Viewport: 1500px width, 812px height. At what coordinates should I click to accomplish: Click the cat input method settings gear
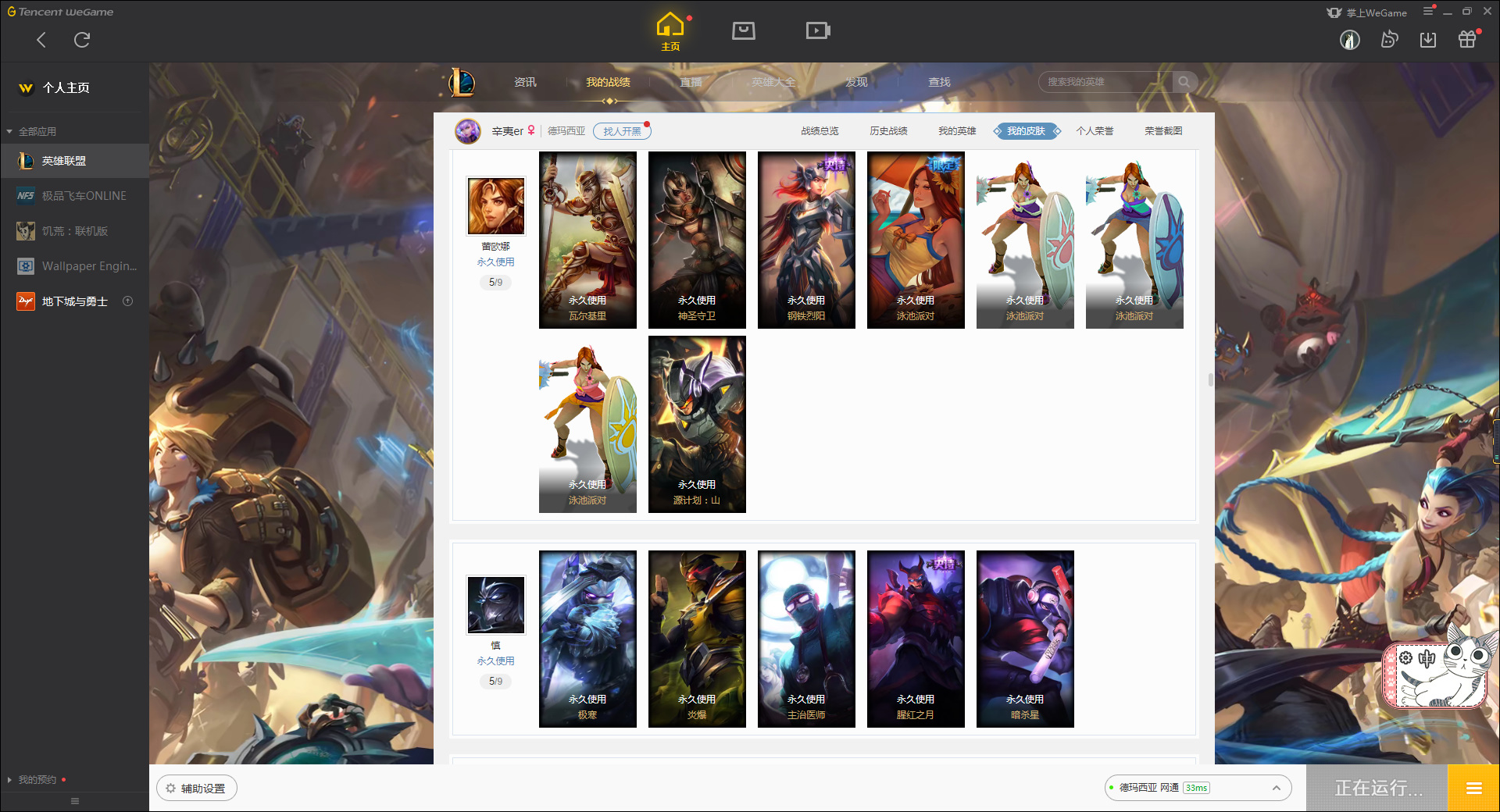[1405, 658]
